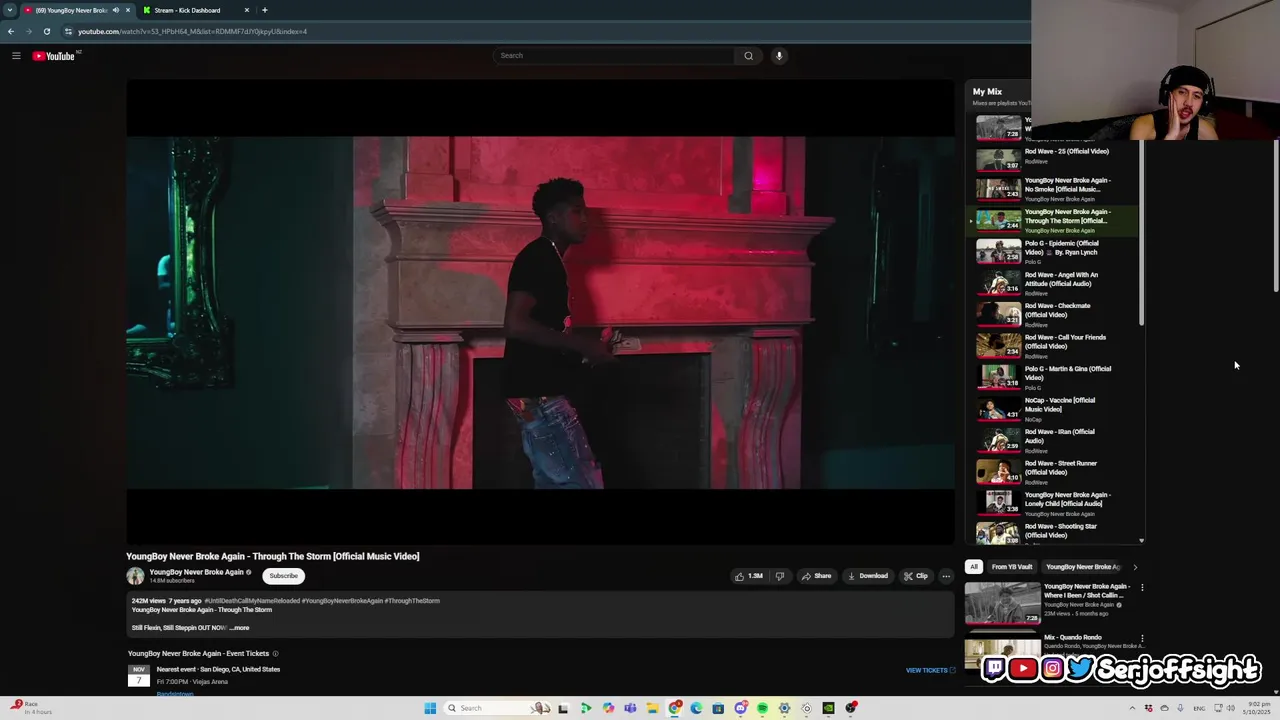
Task: Start voice search with the microphone icon
Action: click(779, 56)
